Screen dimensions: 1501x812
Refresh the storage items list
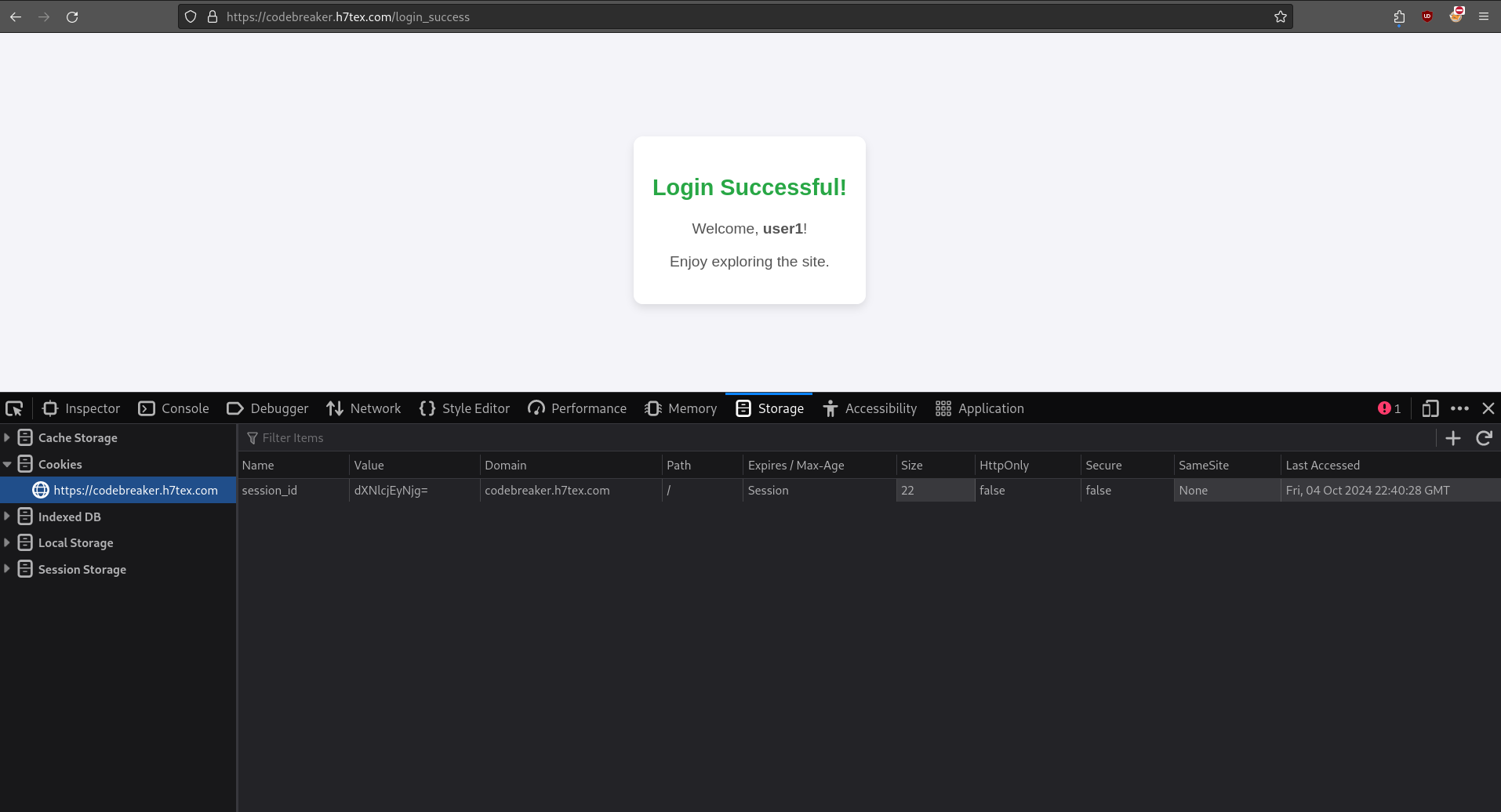point(1484,438)
